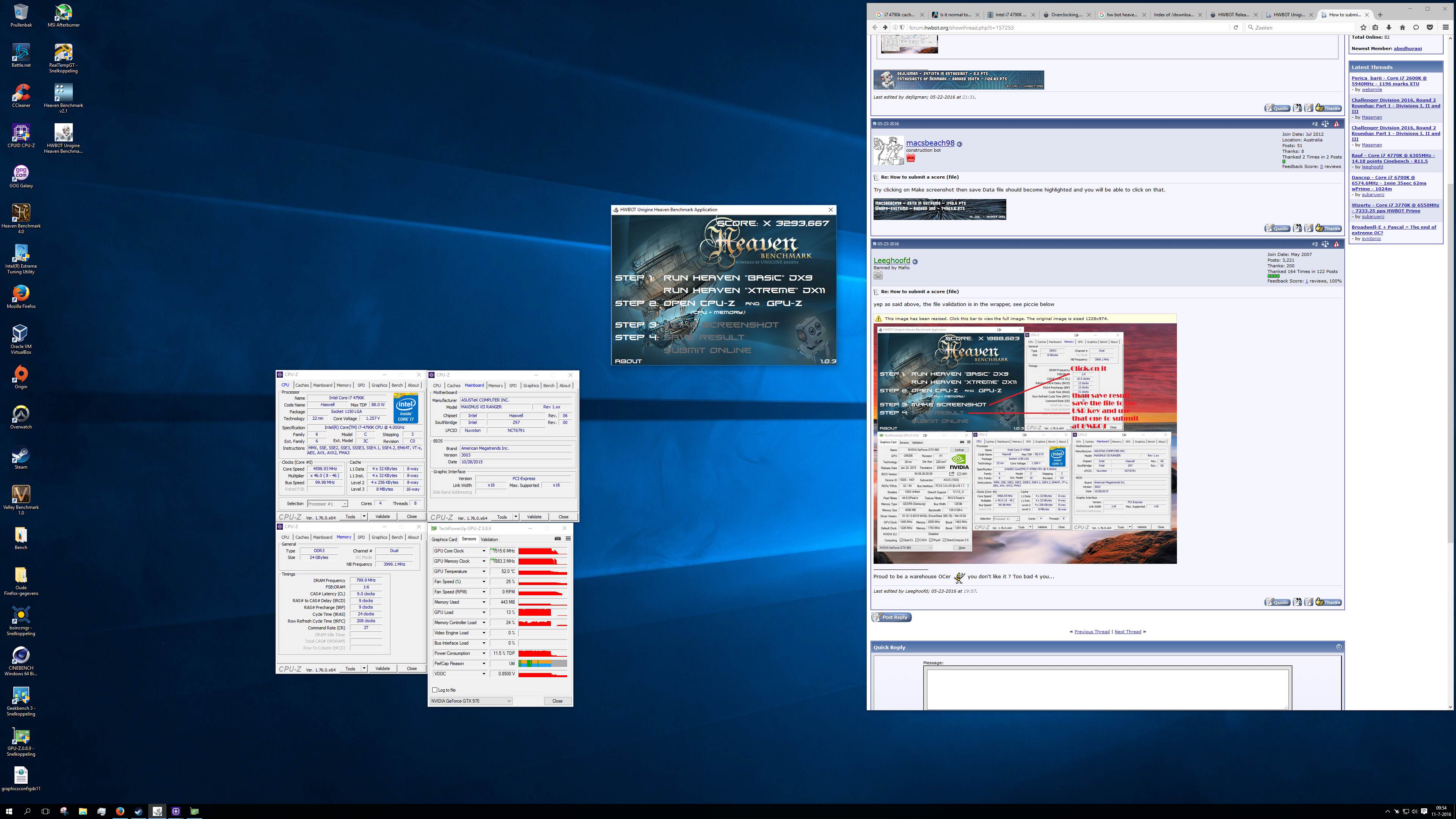This screenshot has width=1456, height=819.
Task: Click the PerfCap Reason colored bar
Action: [x=543, y=664]
